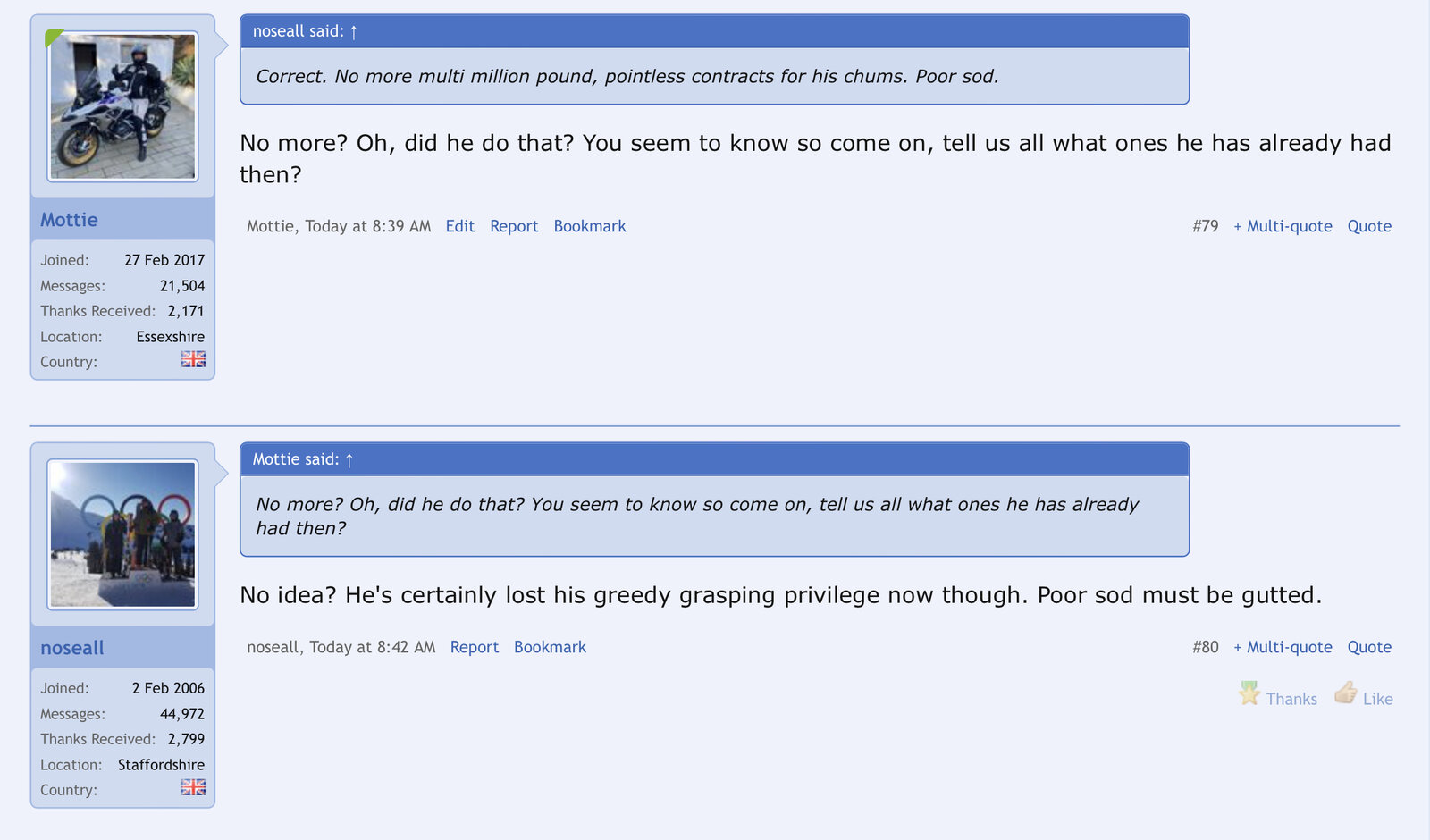Click the UK flag in noseall's profile
The width and height of the screenshot is (1430, 840).
click(193, 787)
